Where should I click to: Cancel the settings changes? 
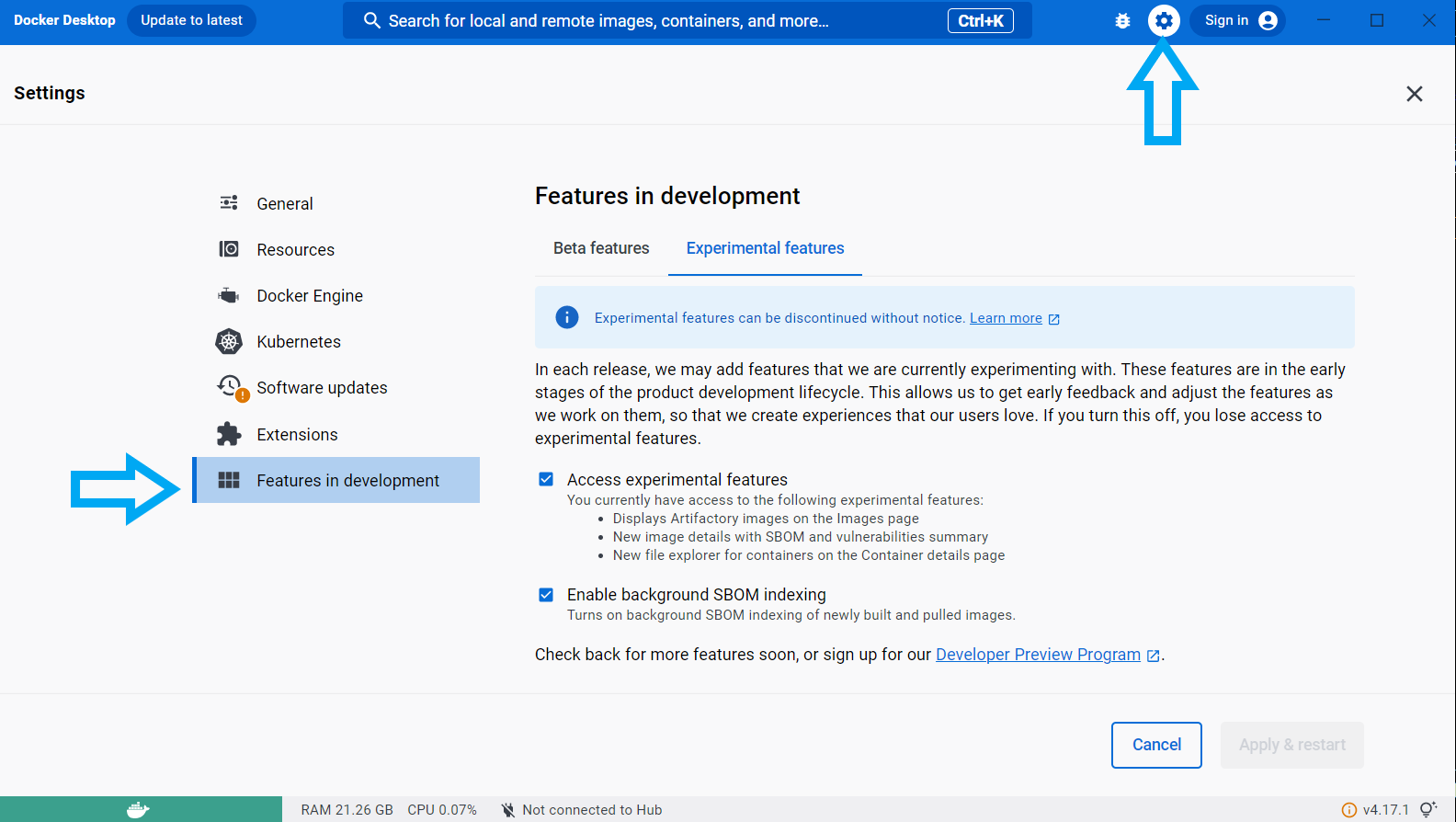tap(1156, 745)
